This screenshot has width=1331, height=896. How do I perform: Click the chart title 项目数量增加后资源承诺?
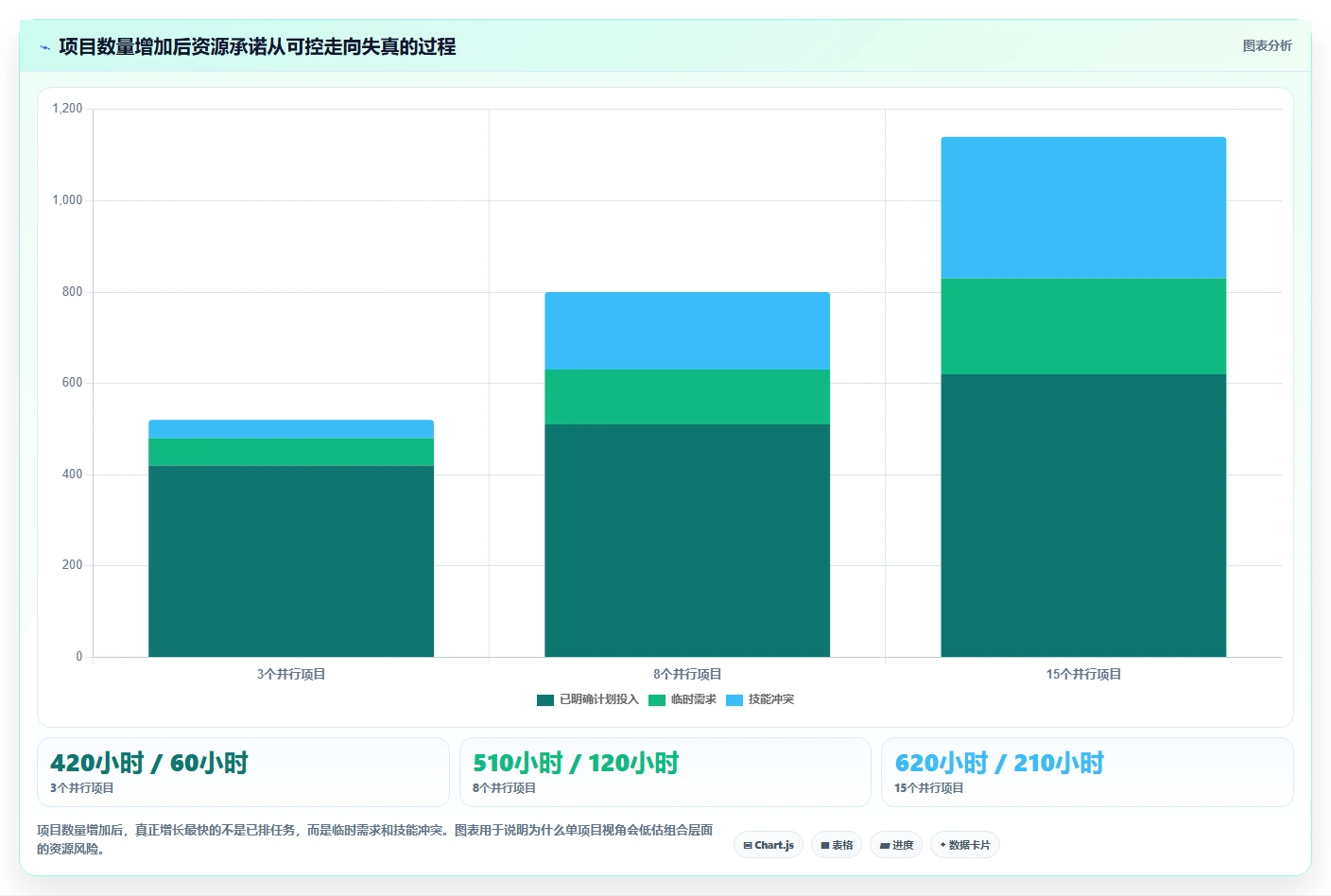point(257,46)
